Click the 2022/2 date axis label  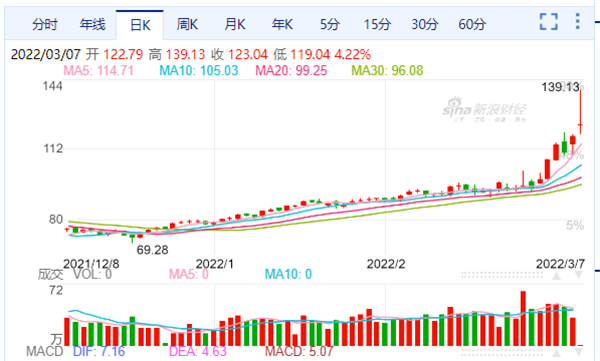coord(386,264)
